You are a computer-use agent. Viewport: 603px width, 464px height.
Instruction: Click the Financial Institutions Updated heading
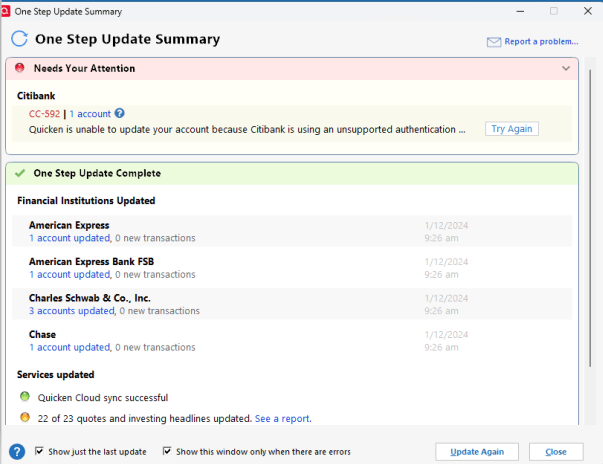click(86, 201)
